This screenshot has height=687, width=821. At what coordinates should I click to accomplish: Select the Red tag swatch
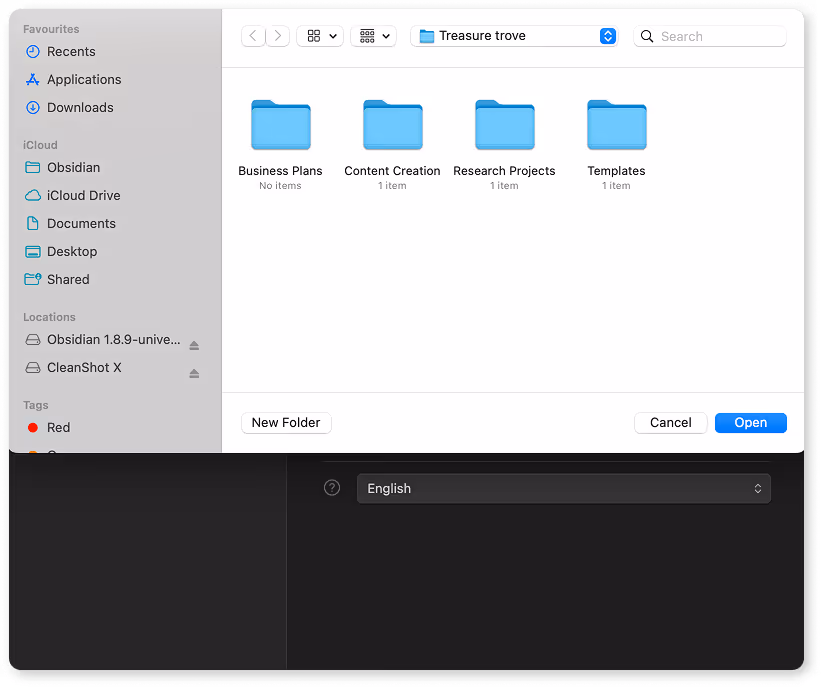click(x=33, y=427)
